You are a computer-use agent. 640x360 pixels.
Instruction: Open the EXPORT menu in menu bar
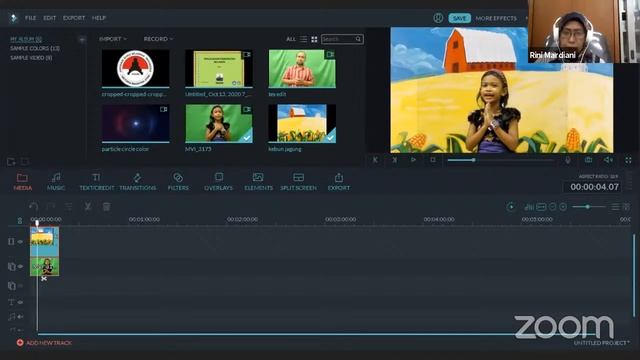coord(74,18)
